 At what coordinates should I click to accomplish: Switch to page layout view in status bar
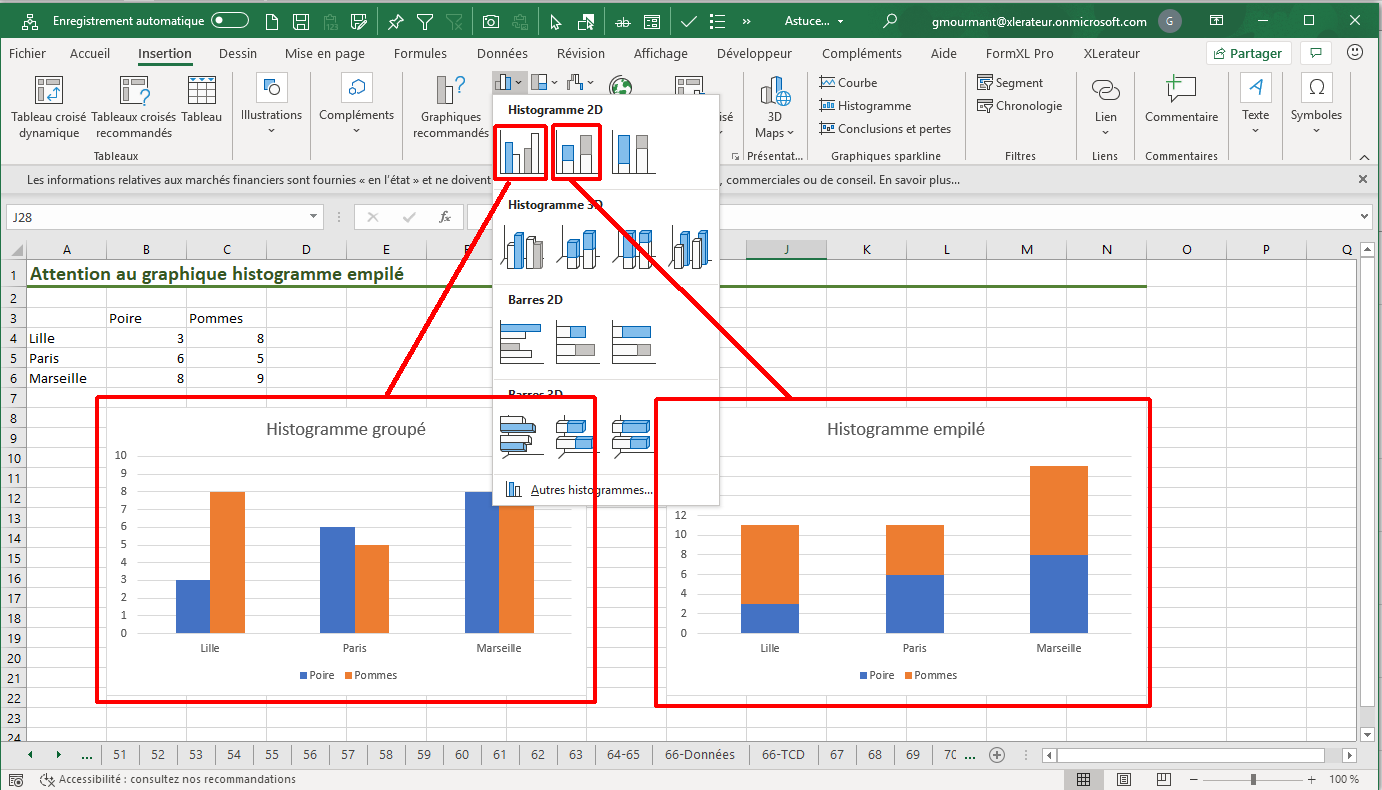[x=1124, y=779]
